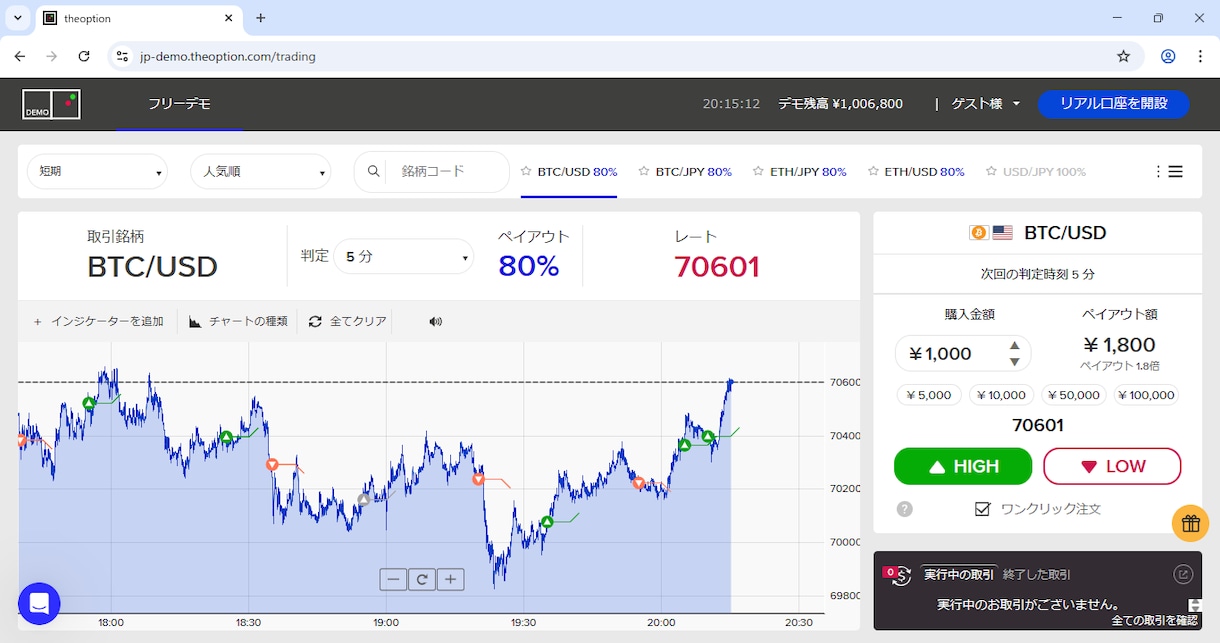Screen dimensions: 1220x643
Task: Toggle favorite star for ETH/USD tab
Action: point(873,172)
